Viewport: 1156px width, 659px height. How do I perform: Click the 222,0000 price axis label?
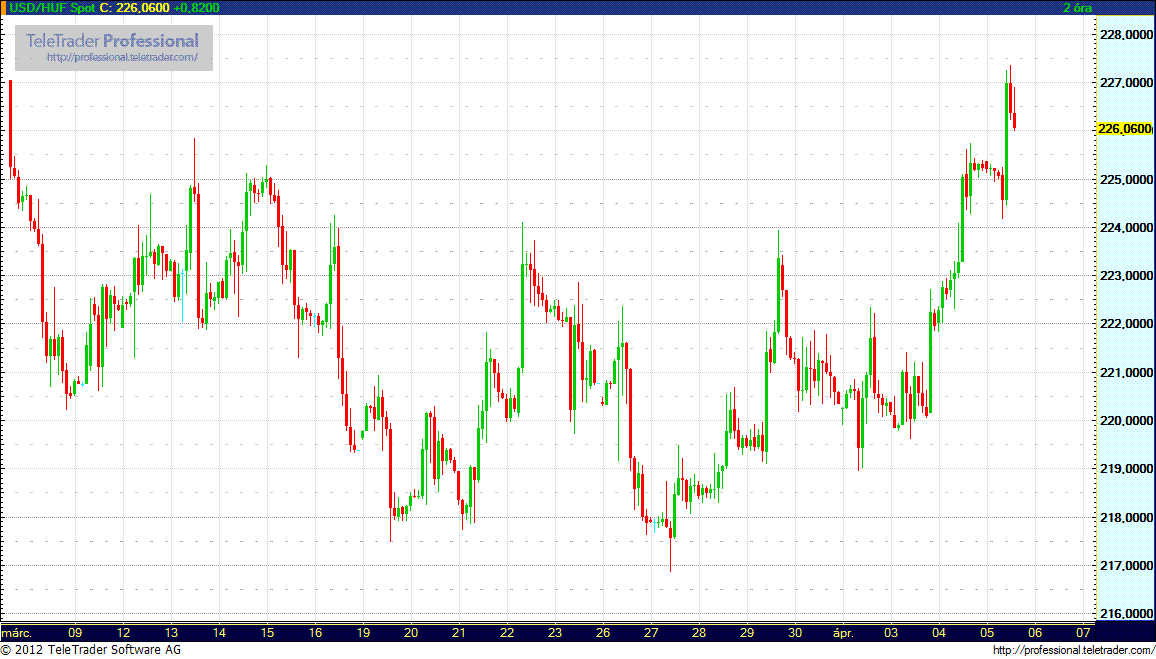[x=1125, y=324]
